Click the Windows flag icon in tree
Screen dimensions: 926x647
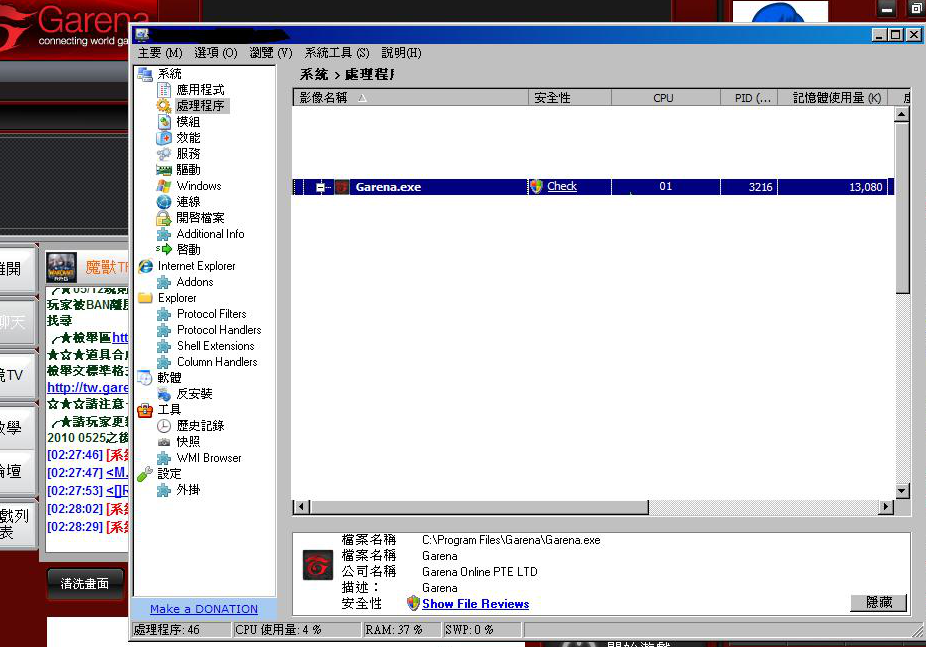coord(164,186)
